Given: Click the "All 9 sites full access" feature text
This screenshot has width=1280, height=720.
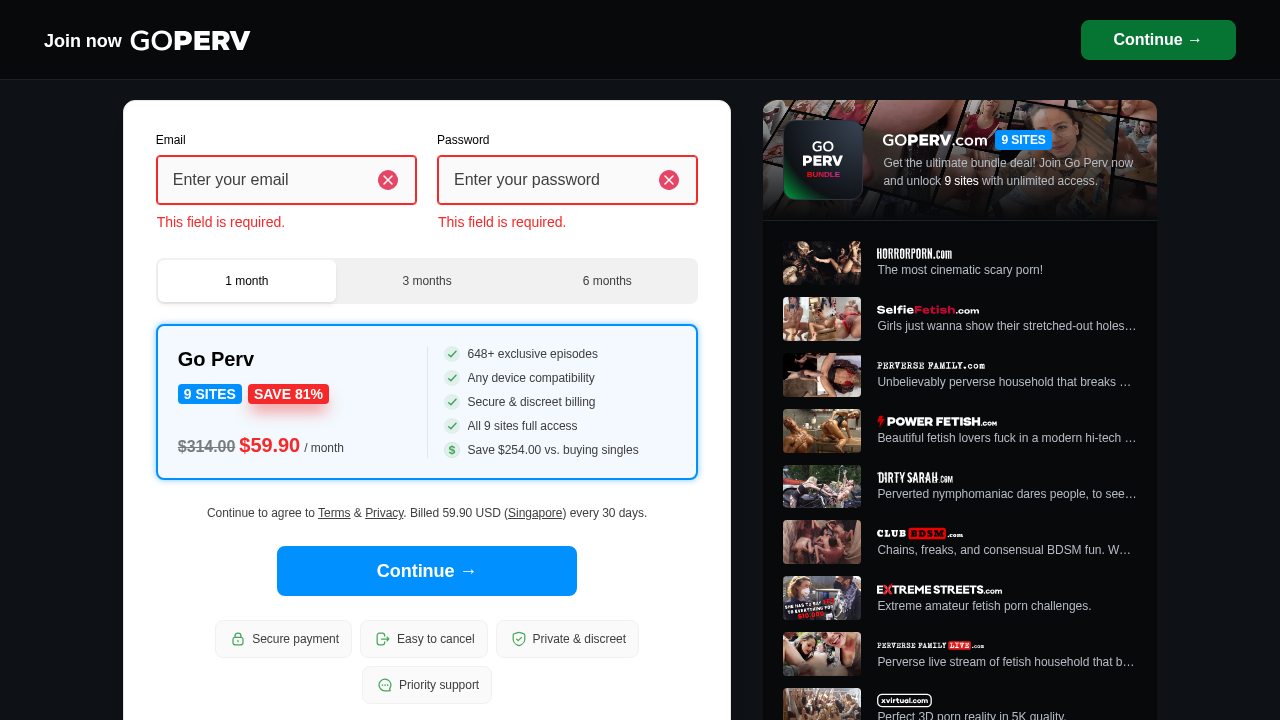Looking at the screenshot, I should pos(523,426).
